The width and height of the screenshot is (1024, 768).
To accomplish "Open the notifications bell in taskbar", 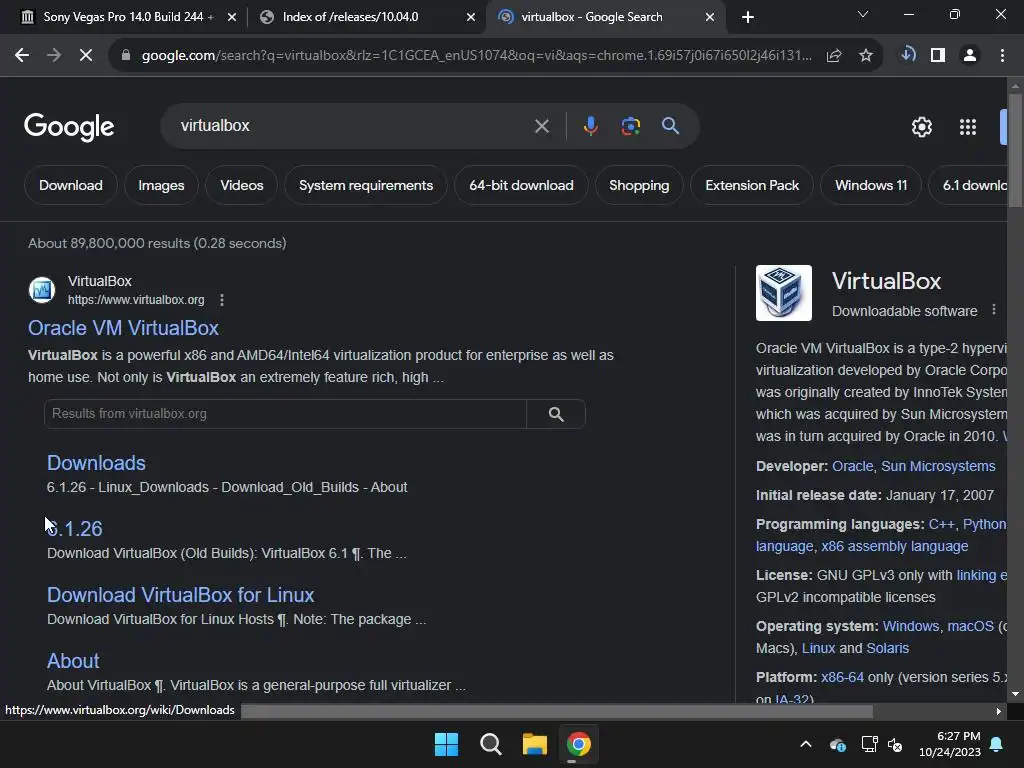I will pos(997,744).
